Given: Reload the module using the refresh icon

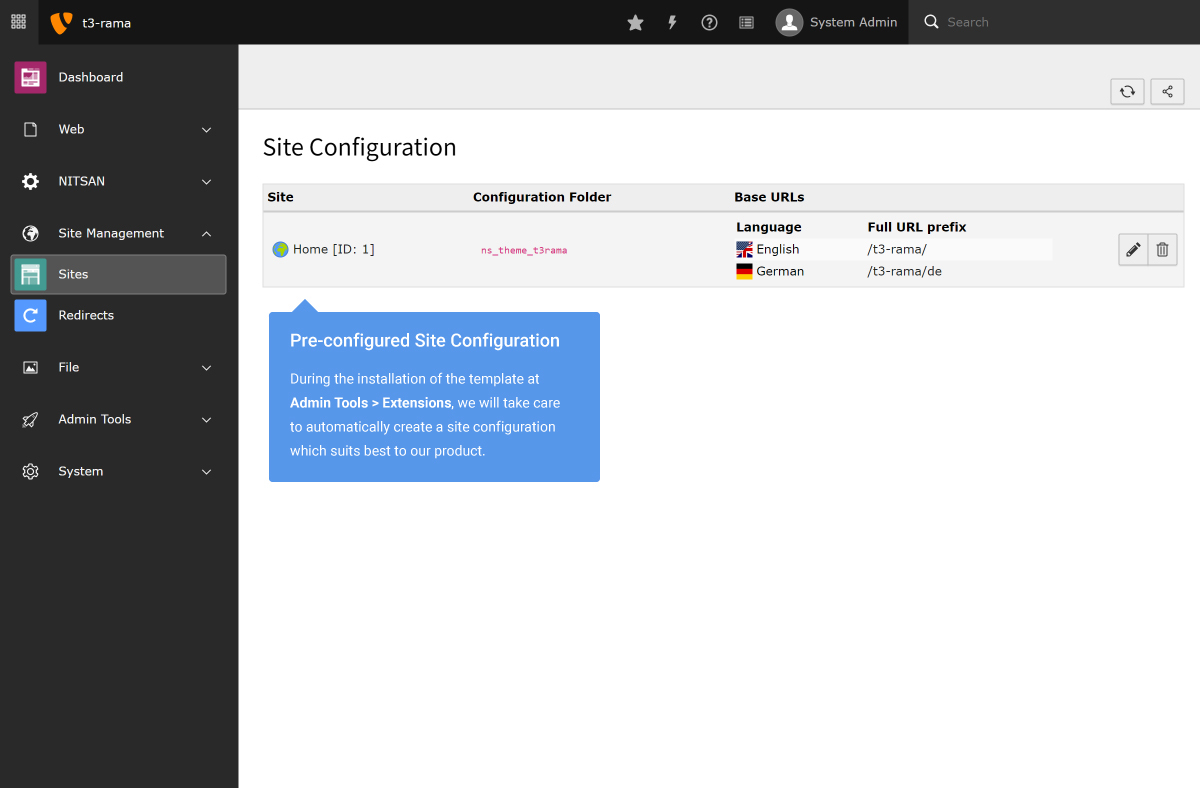Looking at the screenshot, I should click(x=1127, y=91).
